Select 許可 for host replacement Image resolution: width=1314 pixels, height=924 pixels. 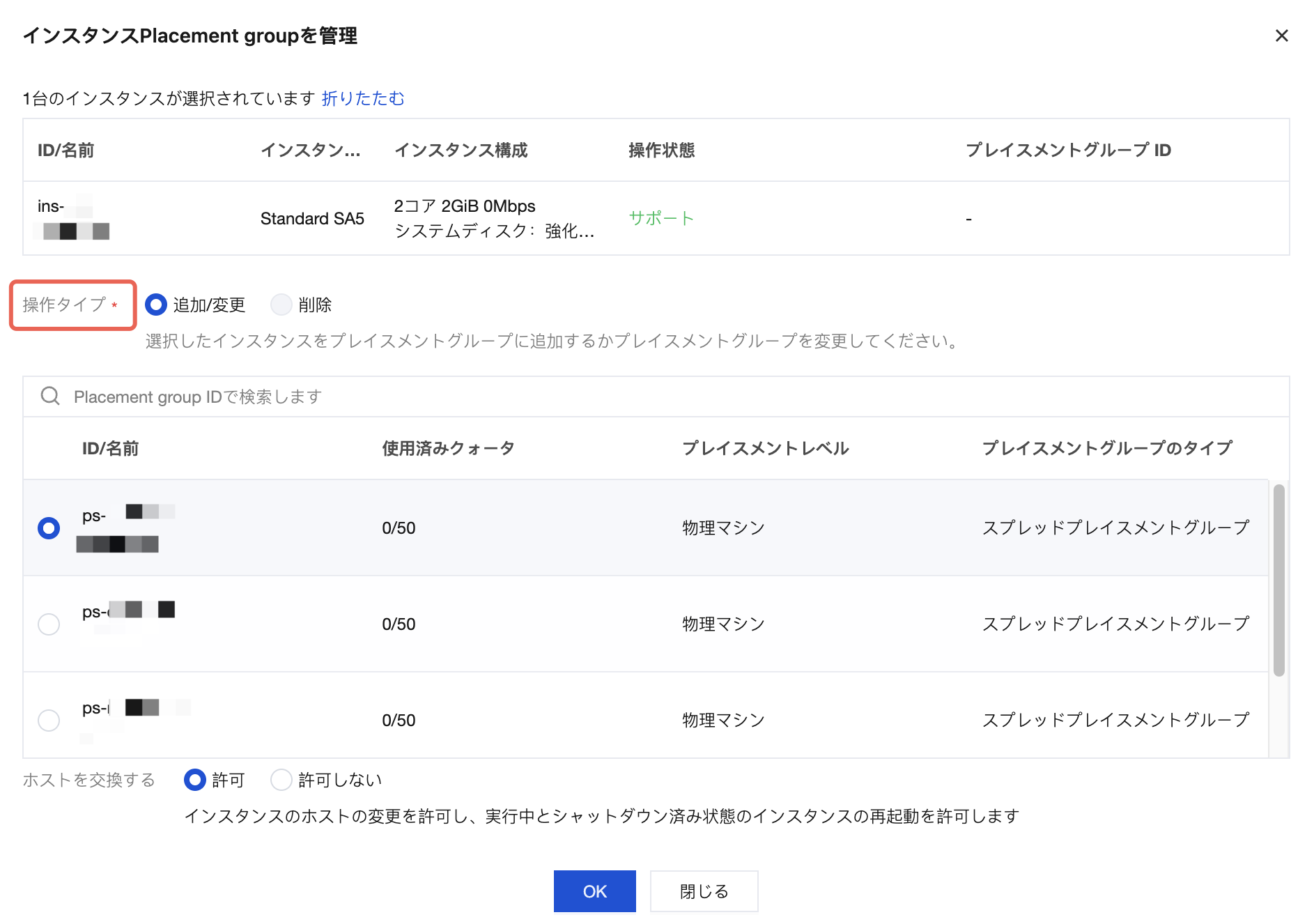pyautogui.click(x=195, y=780)
